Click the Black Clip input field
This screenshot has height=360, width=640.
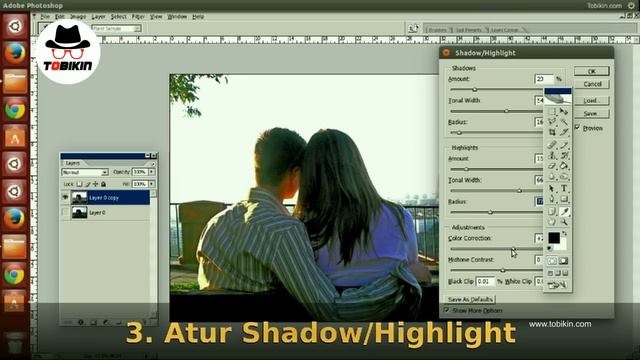click(x=485, y=281)
